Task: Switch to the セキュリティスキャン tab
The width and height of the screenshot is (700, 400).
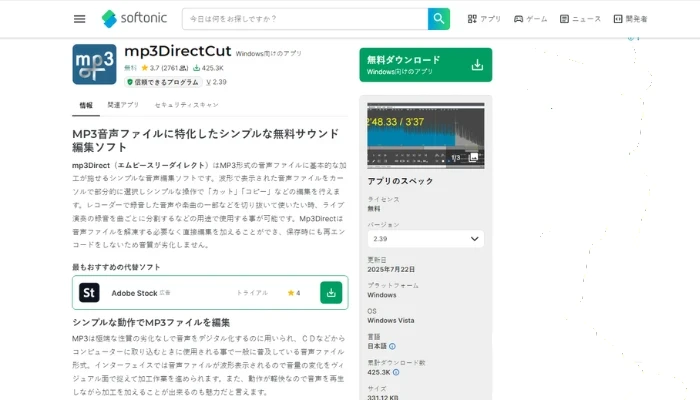Action: pyautogui.click(x=187, y=105)
